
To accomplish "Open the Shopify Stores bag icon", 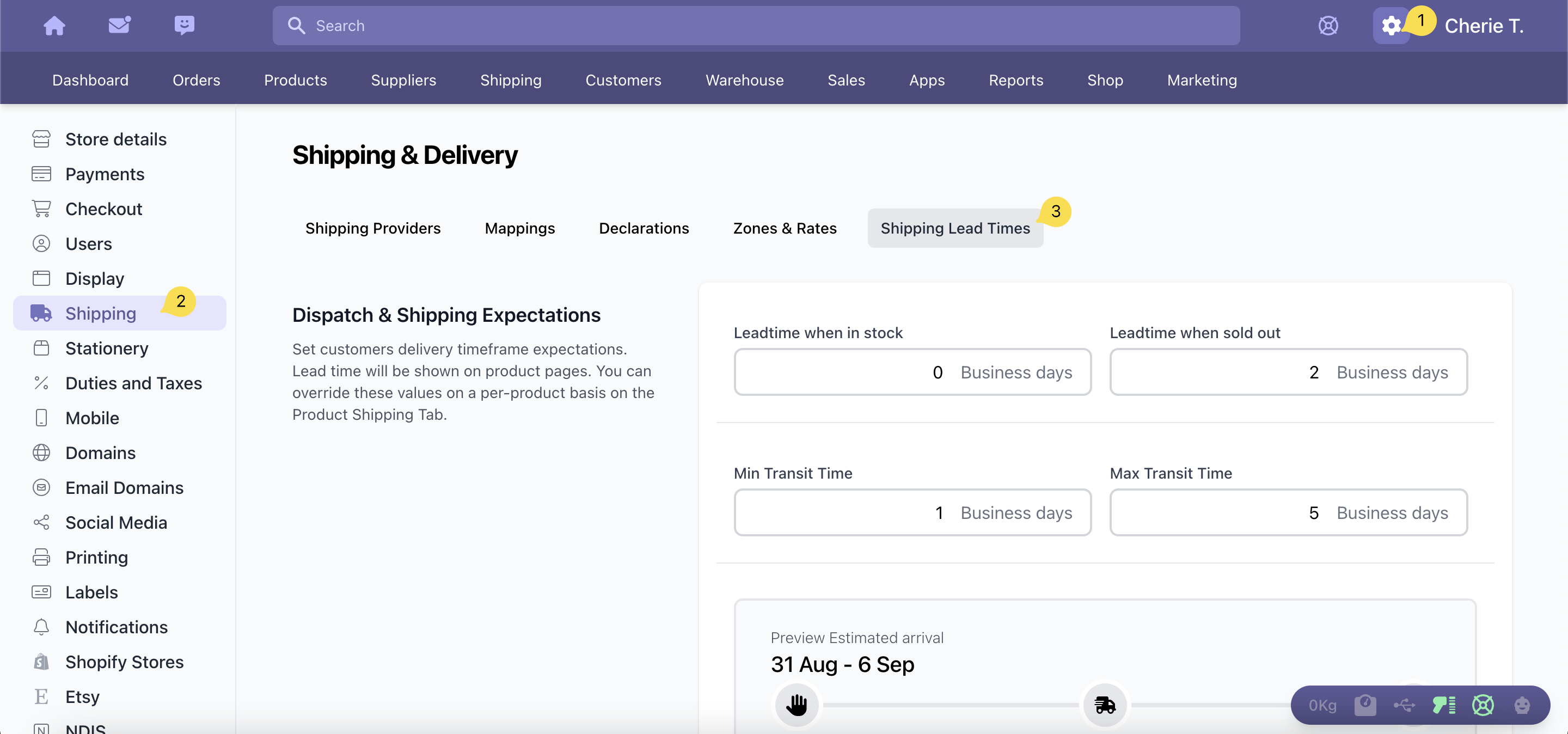I will pos(41,662).
